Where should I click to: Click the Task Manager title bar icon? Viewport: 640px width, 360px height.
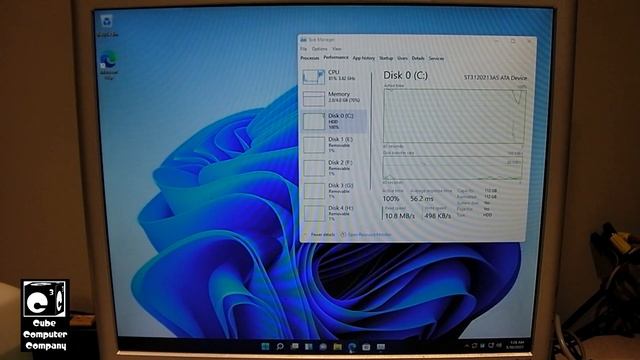click(303, 40)
